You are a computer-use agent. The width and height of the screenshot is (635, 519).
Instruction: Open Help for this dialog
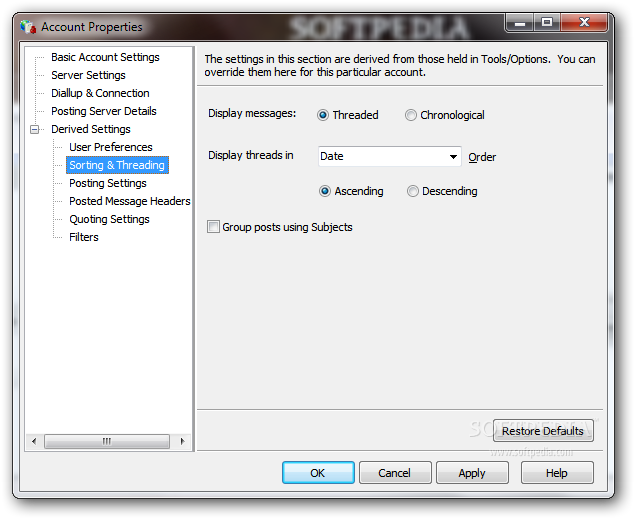pyautogui.click(x=557, y=473)
